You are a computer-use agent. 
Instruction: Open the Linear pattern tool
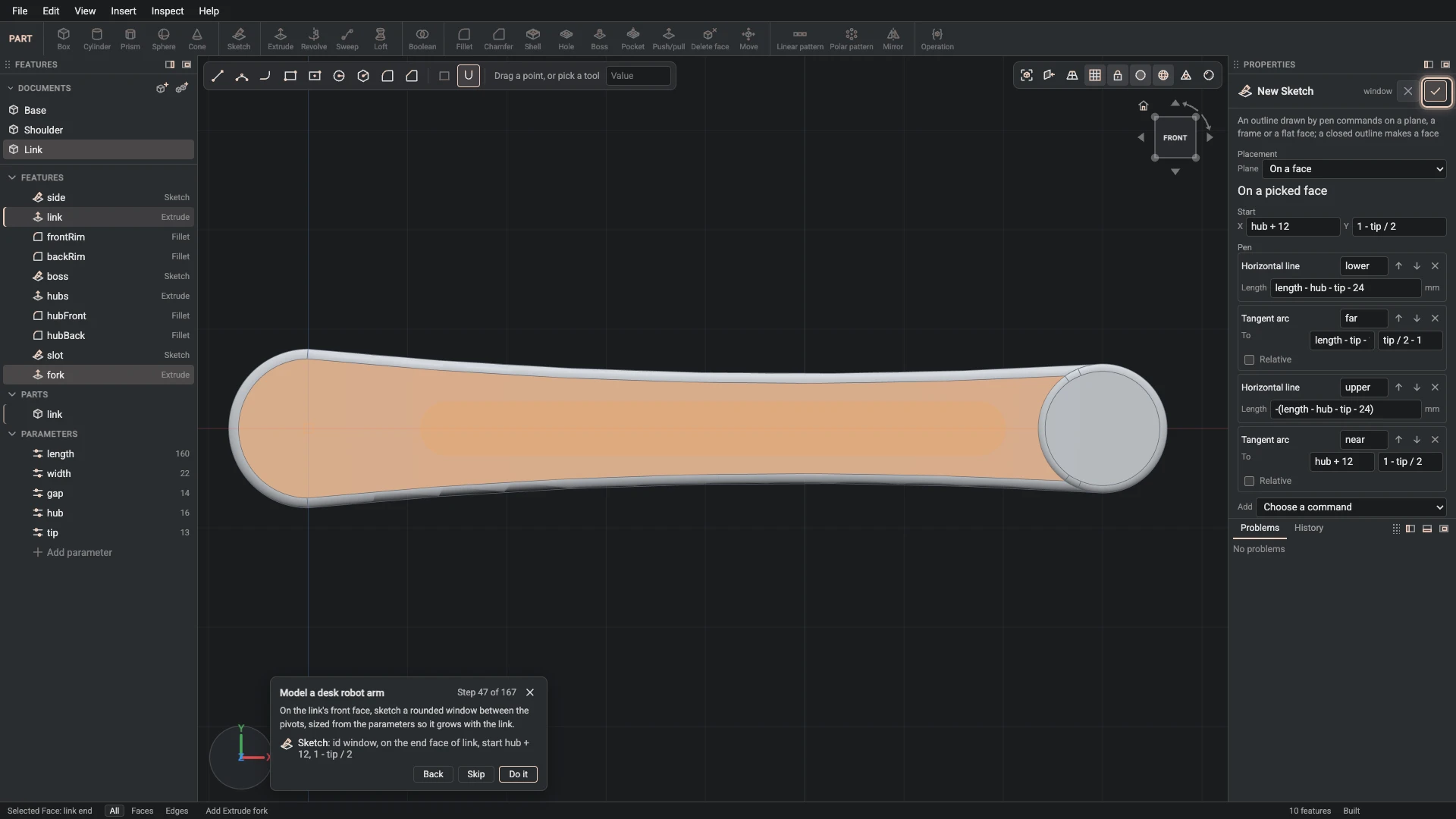pyautogui.click(x=800, y=39)
